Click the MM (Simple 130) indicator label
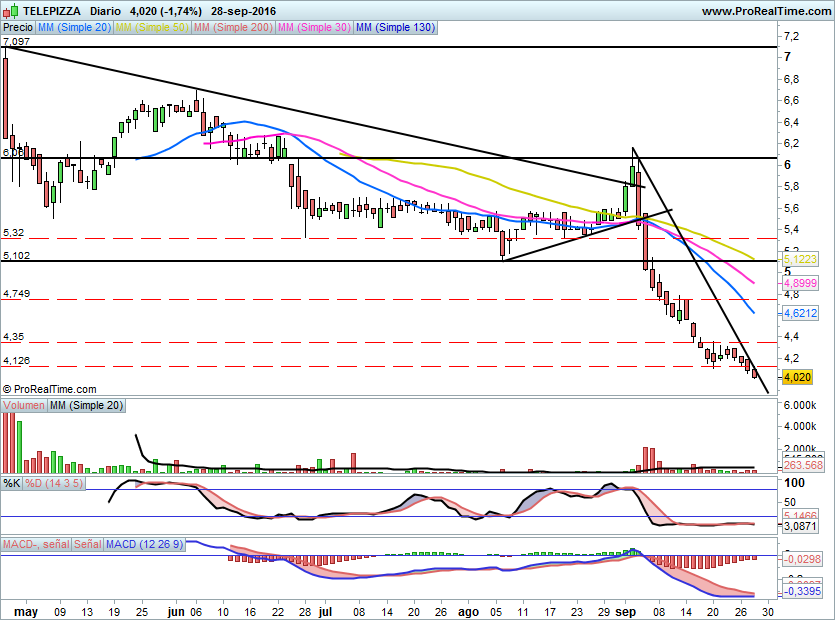This screenshot has width=835, height=620. tap(396, 28)
